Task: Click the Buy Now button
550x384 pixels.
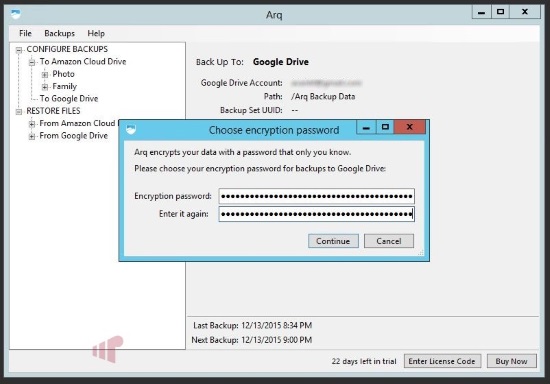Action: coord(511,361)
